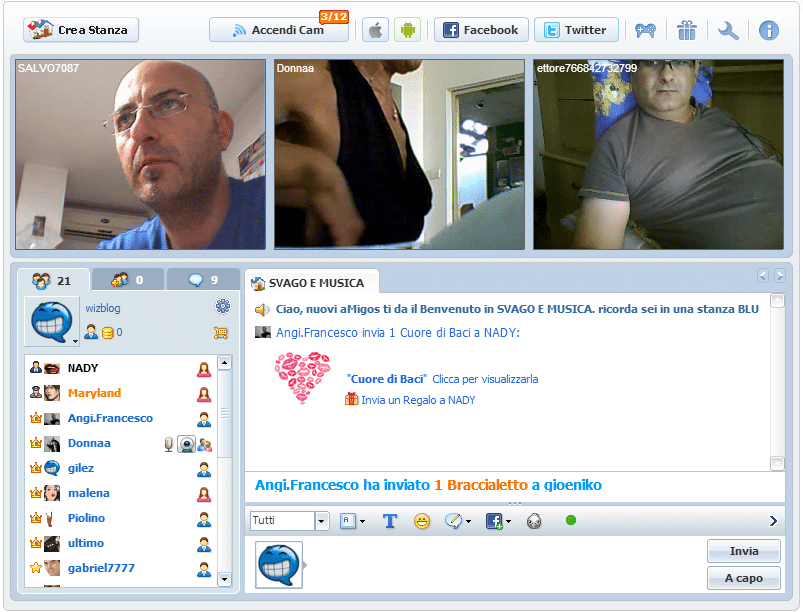This screenshot has width=803, height=612.
Task: Click Angi.Francesco's male profile icon
Action: (204, 419)
